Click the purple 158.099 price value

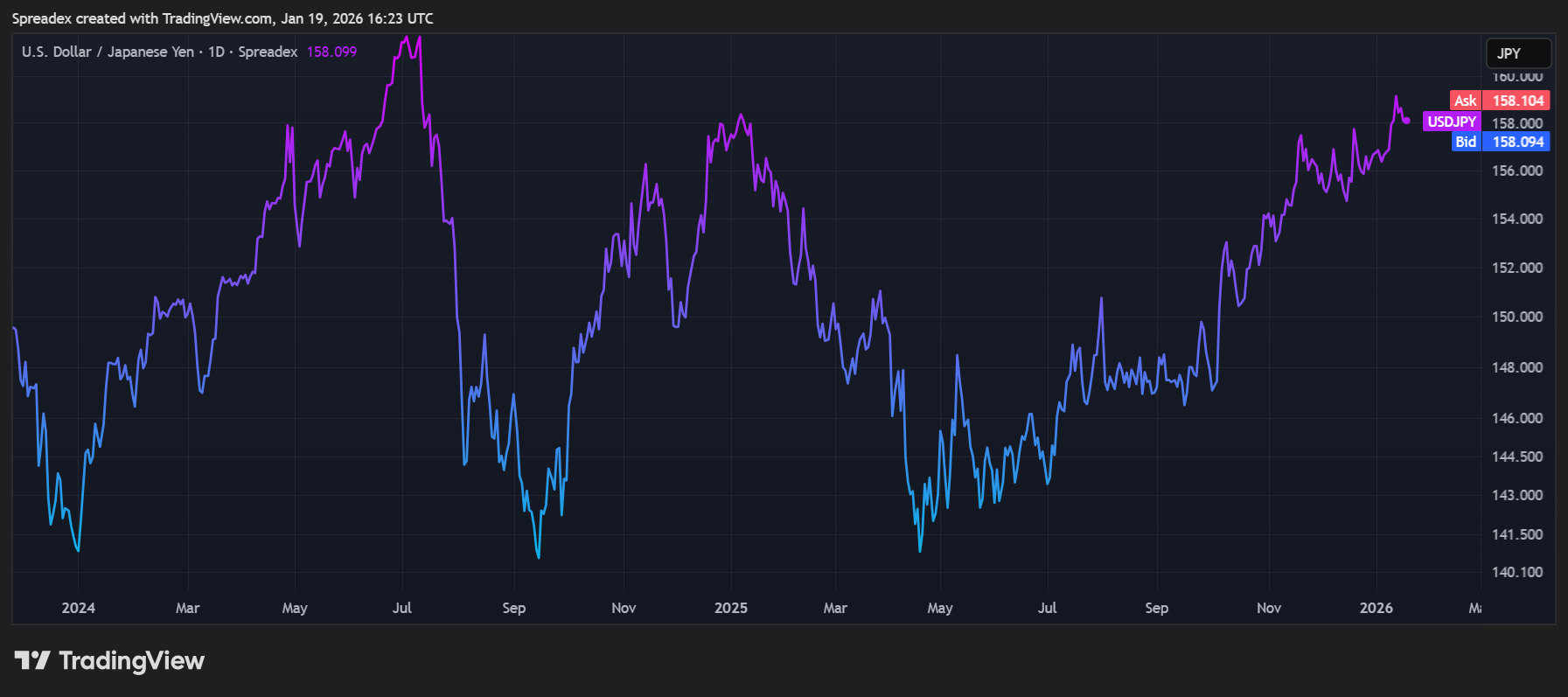point(331,52)
